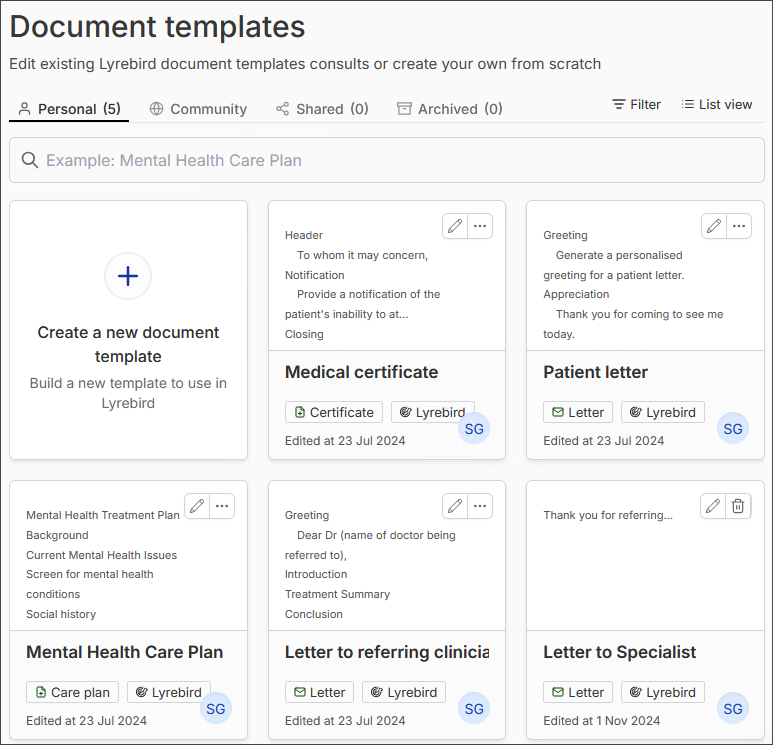Edit the Letter to Specialist template

[713, 506]
